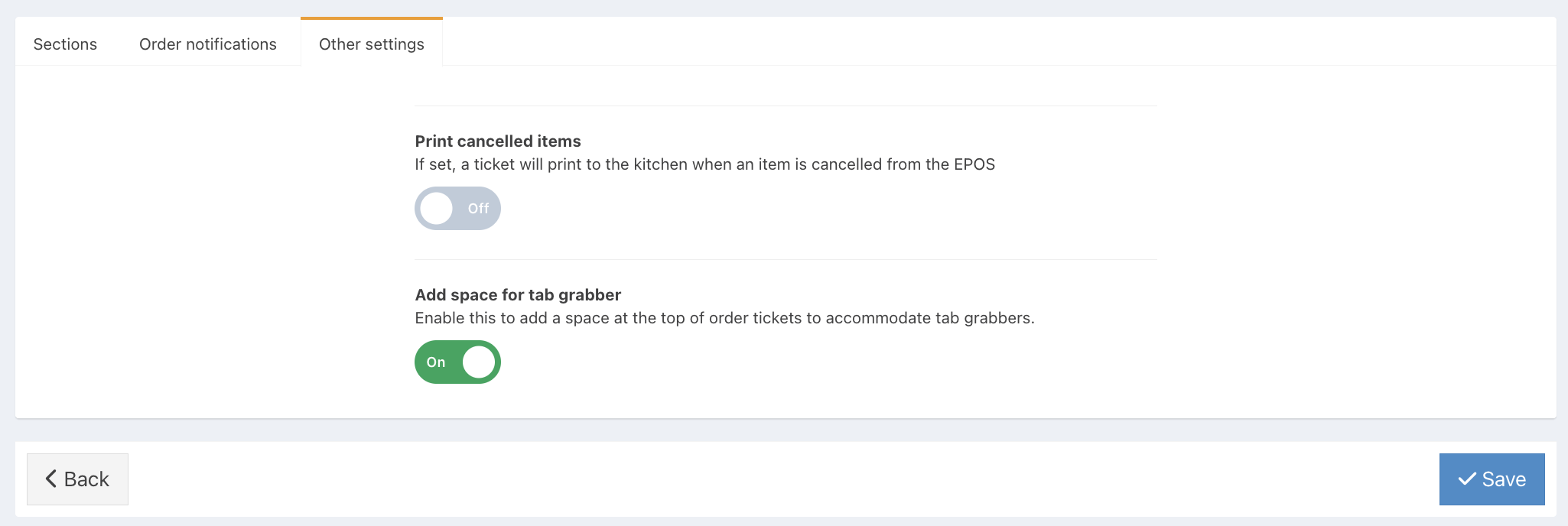The width and height of the screenshot is (1568, 526).
Task: Click the "Print cancelled items" heading
Action: (498, 141)
